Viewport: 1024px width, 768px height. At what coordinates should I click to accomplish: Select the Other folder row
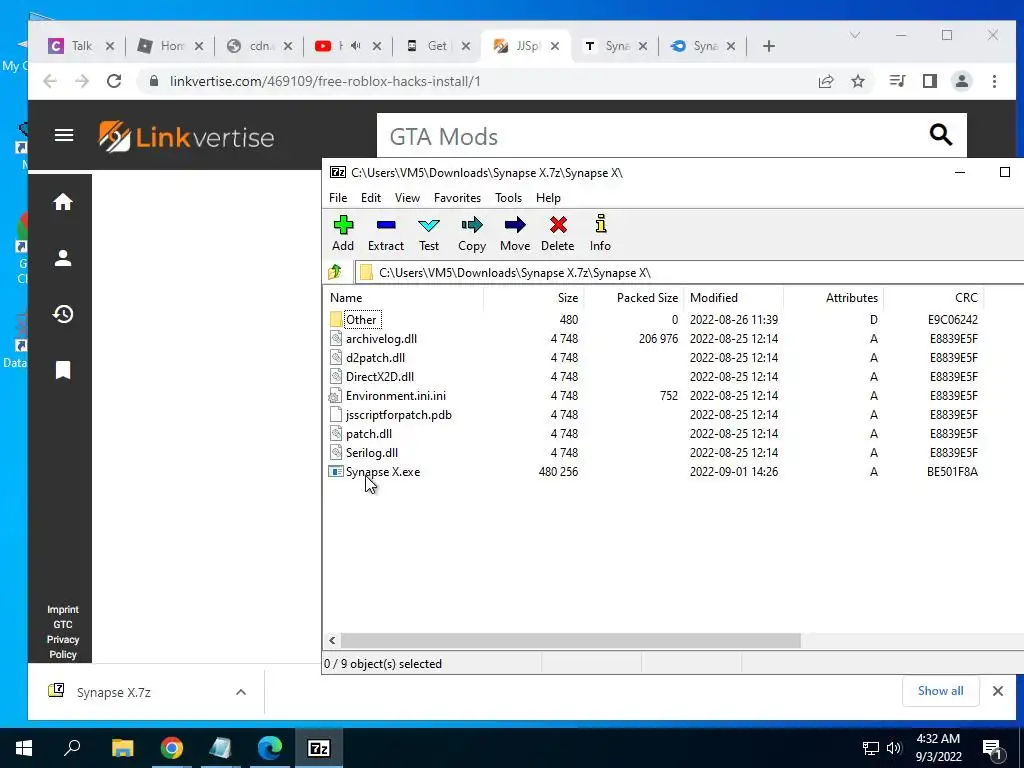pos(361,319)
